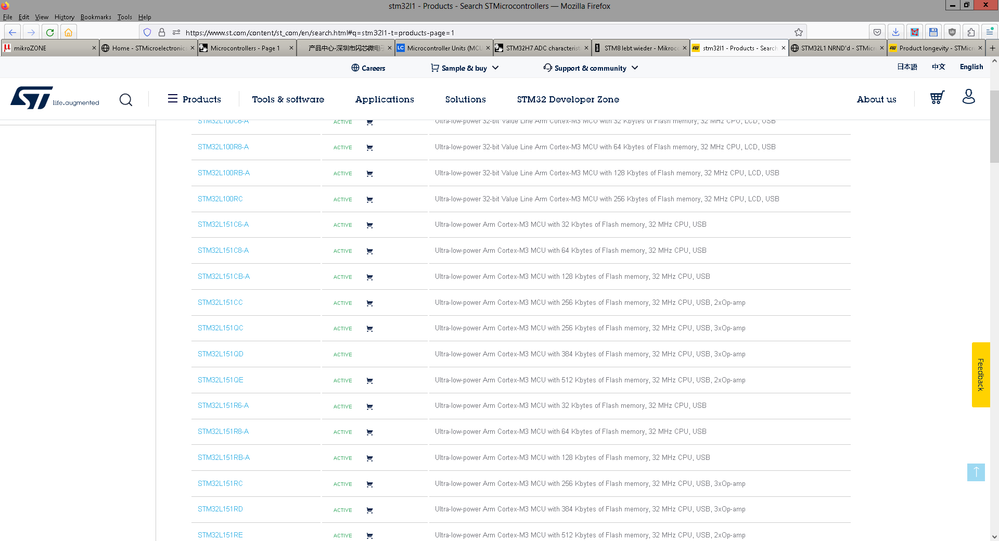Click cart icon for STM32L151RD row
This screenshot has width=999, height=541.
[370, 510]
